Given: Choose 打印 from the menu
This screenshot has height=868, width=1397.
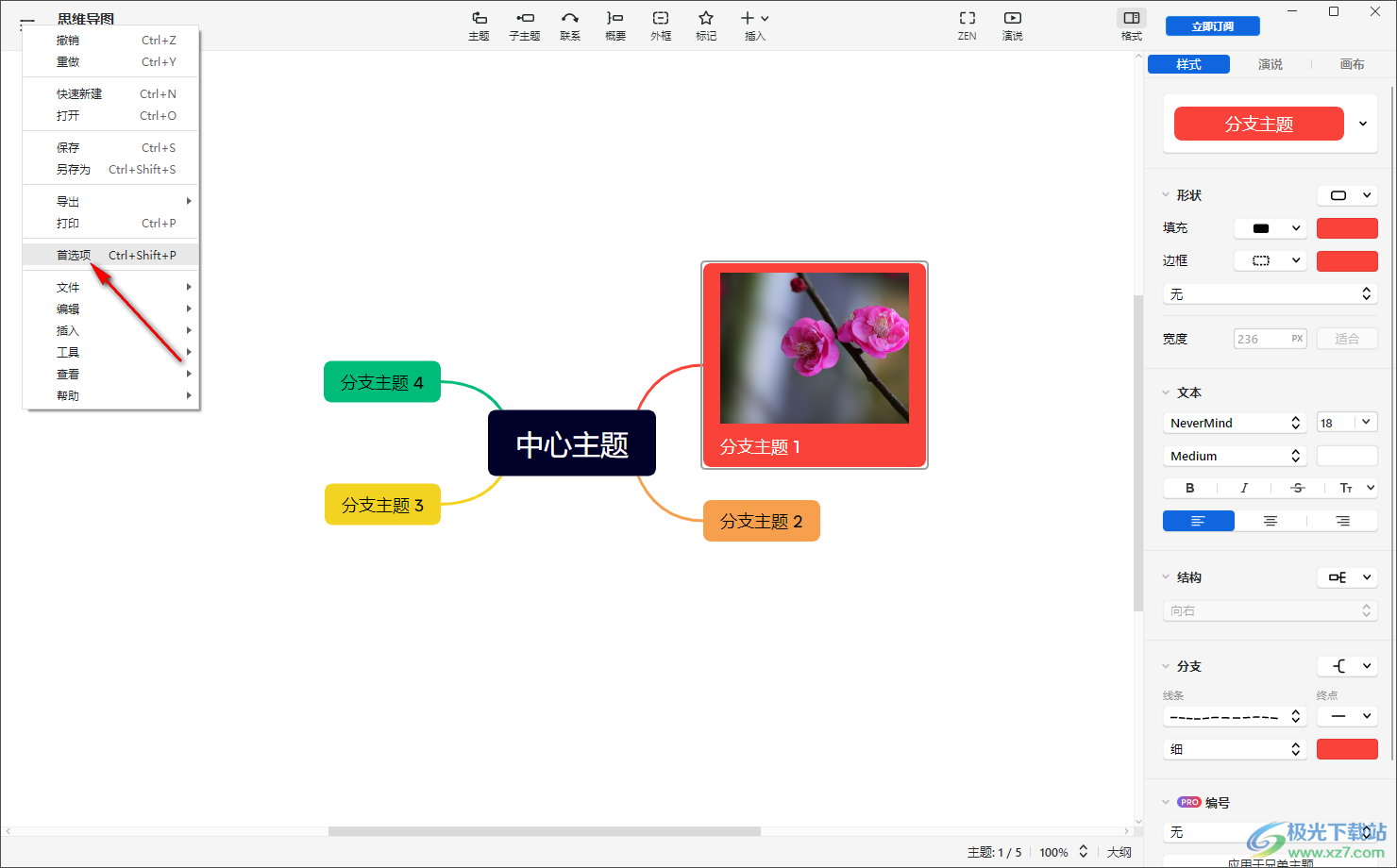Looking at the screenshot, I should tap(110, 224).
